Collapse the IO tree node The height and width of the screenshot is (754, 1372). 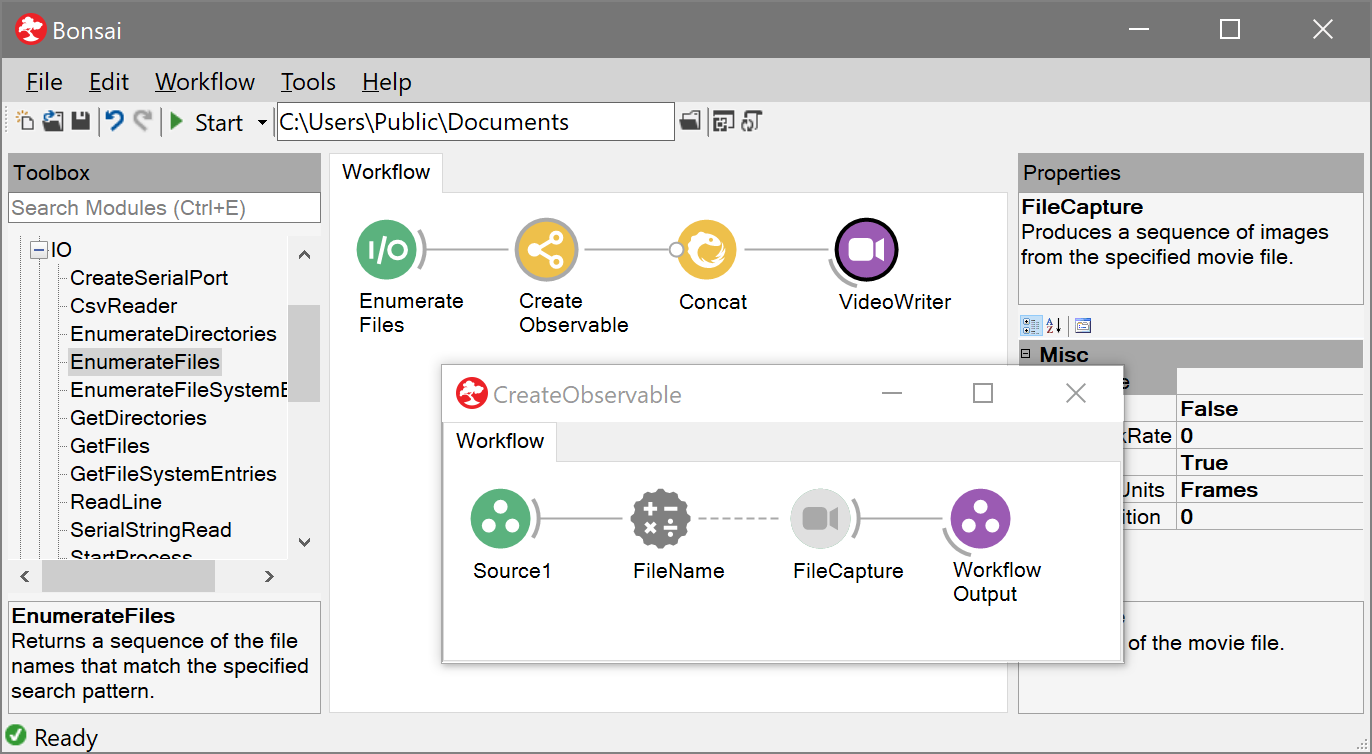point(39,250)
